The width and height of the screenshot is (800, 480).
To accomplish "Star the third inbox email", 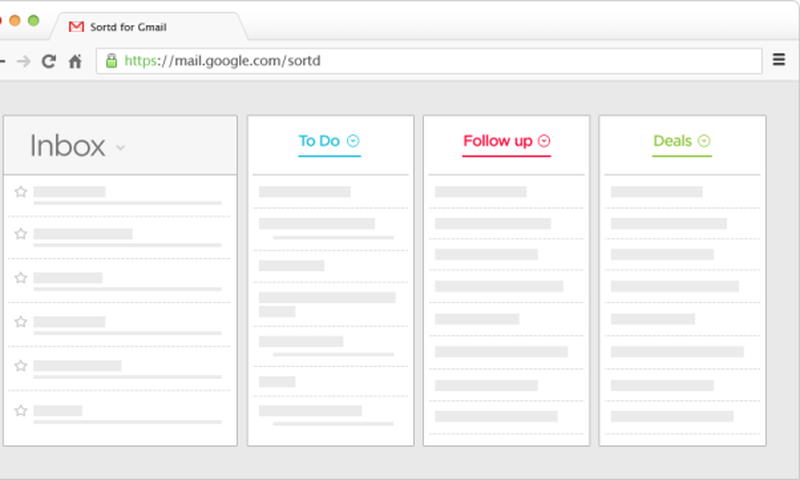I will tap(20, 277).
